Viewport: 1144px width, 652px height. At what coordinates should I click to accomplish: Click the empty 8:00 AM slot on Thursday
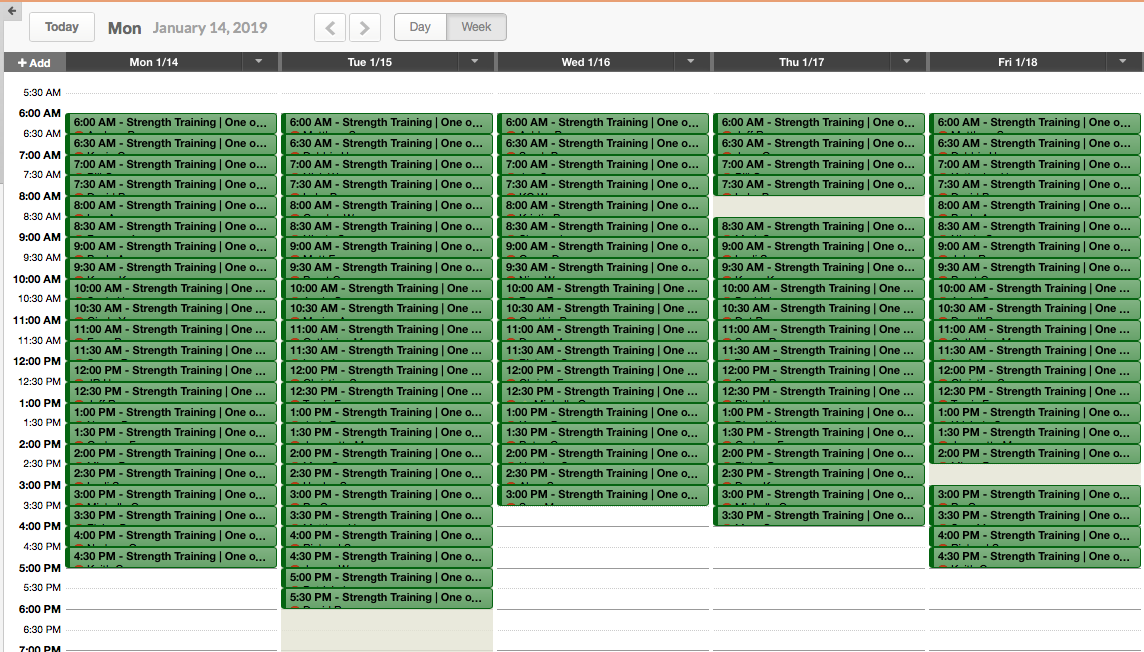pos(819,206)
